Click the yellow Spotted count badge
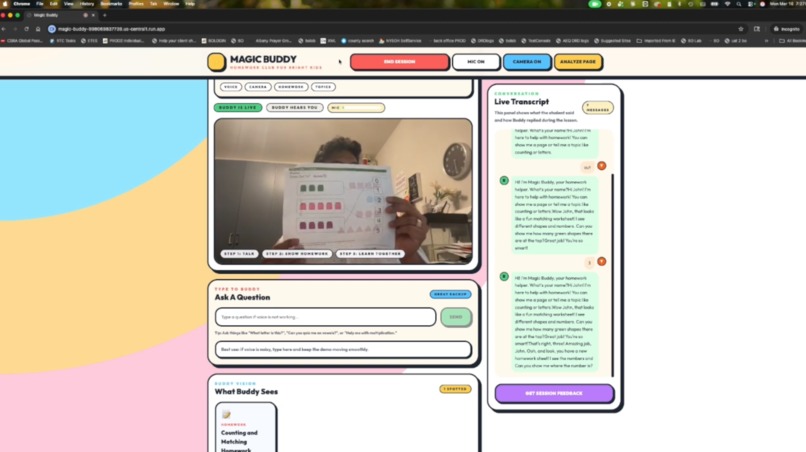Screen dimensions: 806x452 (x=455, y=389)
